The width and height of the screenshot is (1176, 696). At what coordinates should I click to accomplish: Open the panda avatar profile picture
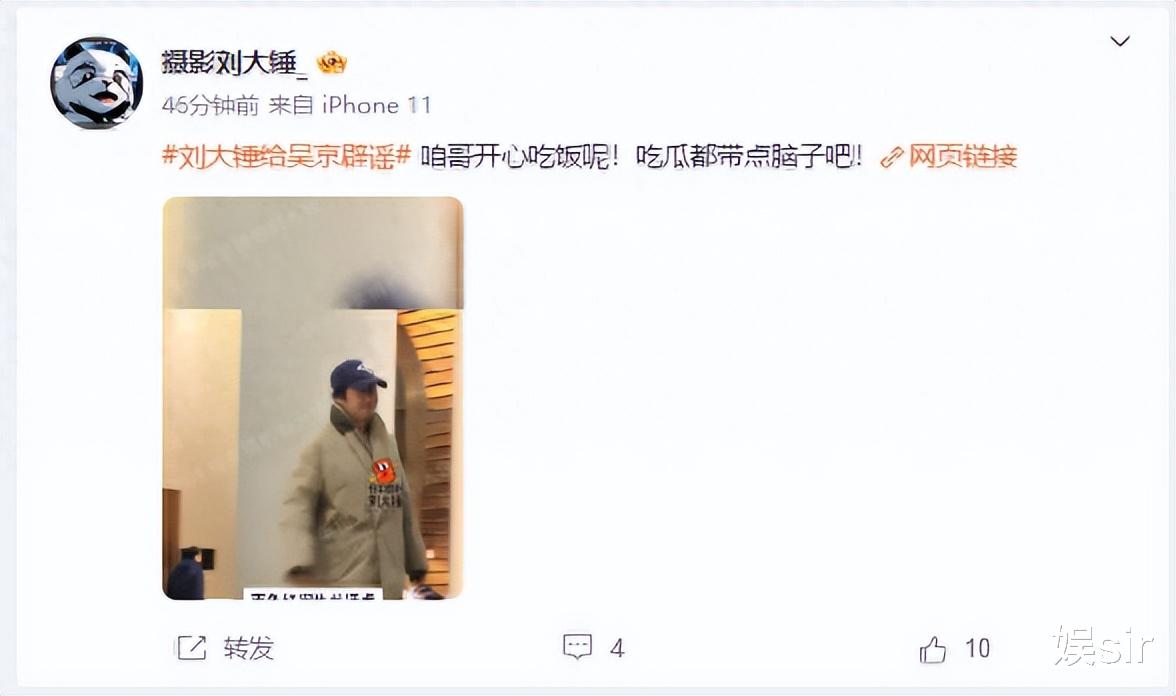click(x=96, y=82)
